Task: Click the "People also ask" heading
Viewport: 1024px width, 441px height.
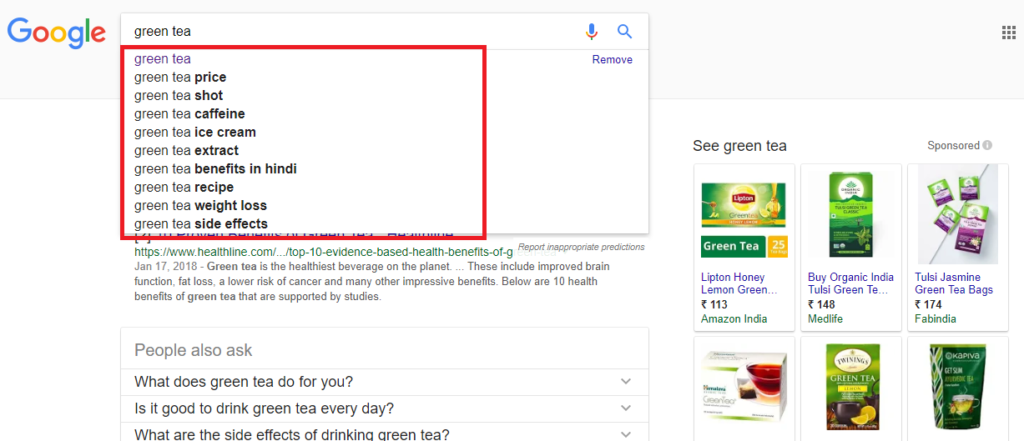Action: [x=193, y=350]
